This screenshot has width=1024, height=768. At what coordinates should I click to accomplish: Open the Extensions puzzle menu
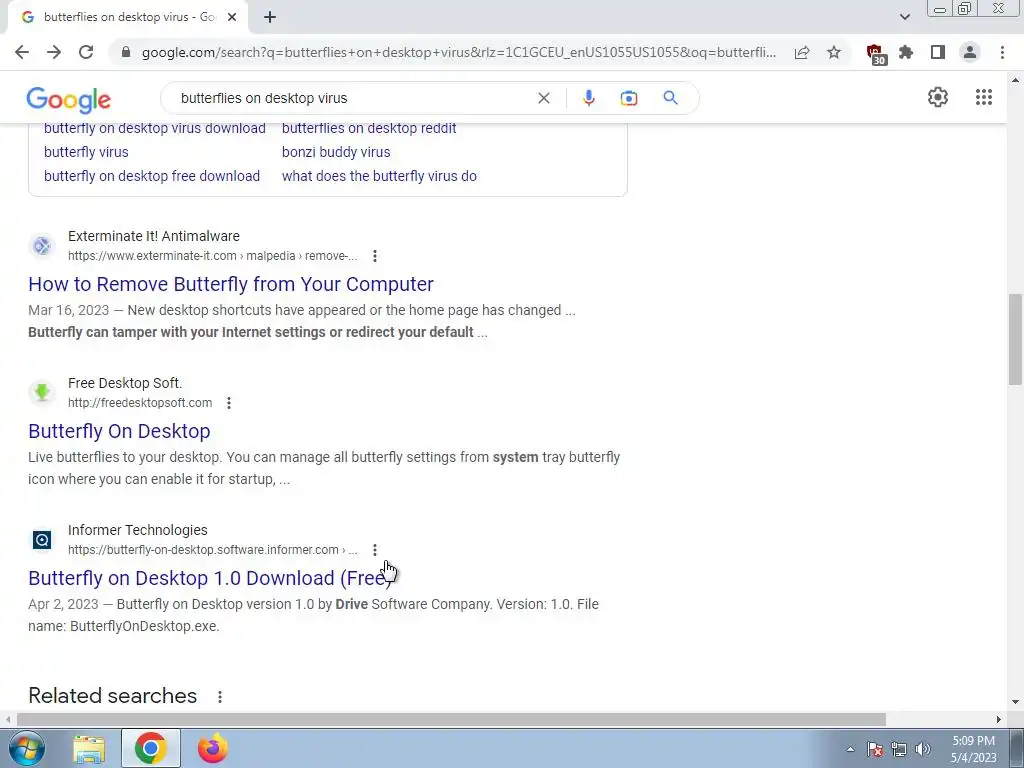click(906, 52)
